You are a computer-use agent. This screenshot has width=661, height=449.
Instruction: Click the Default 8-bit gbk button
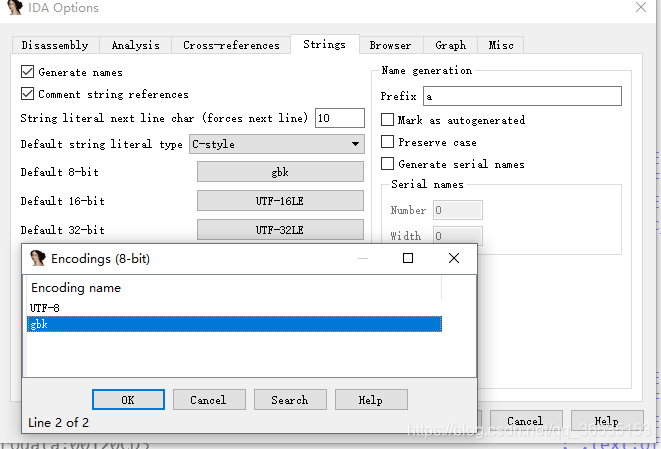[280, 172]
